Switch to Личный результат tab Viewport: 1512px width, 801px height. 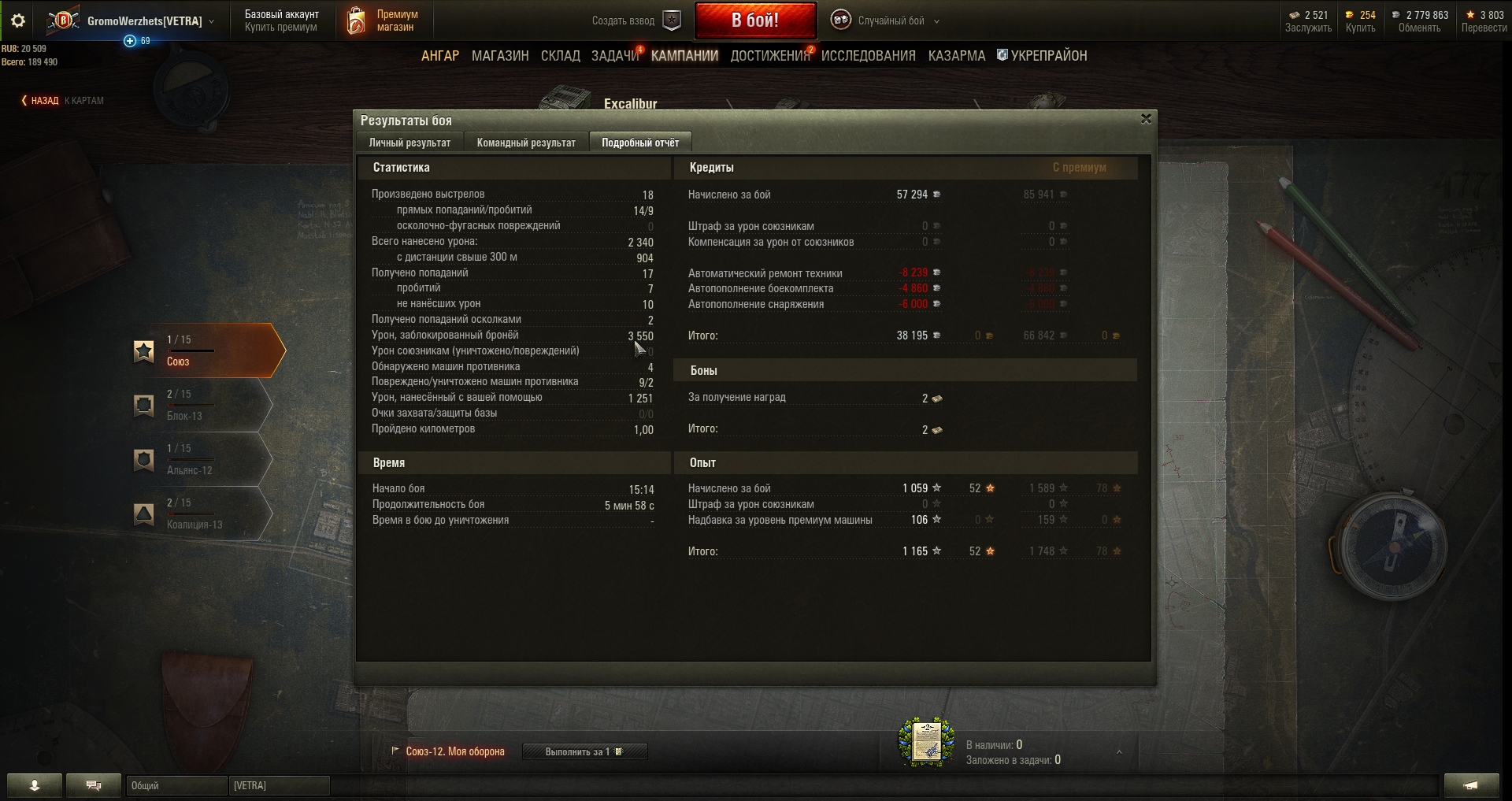(409, 143)
